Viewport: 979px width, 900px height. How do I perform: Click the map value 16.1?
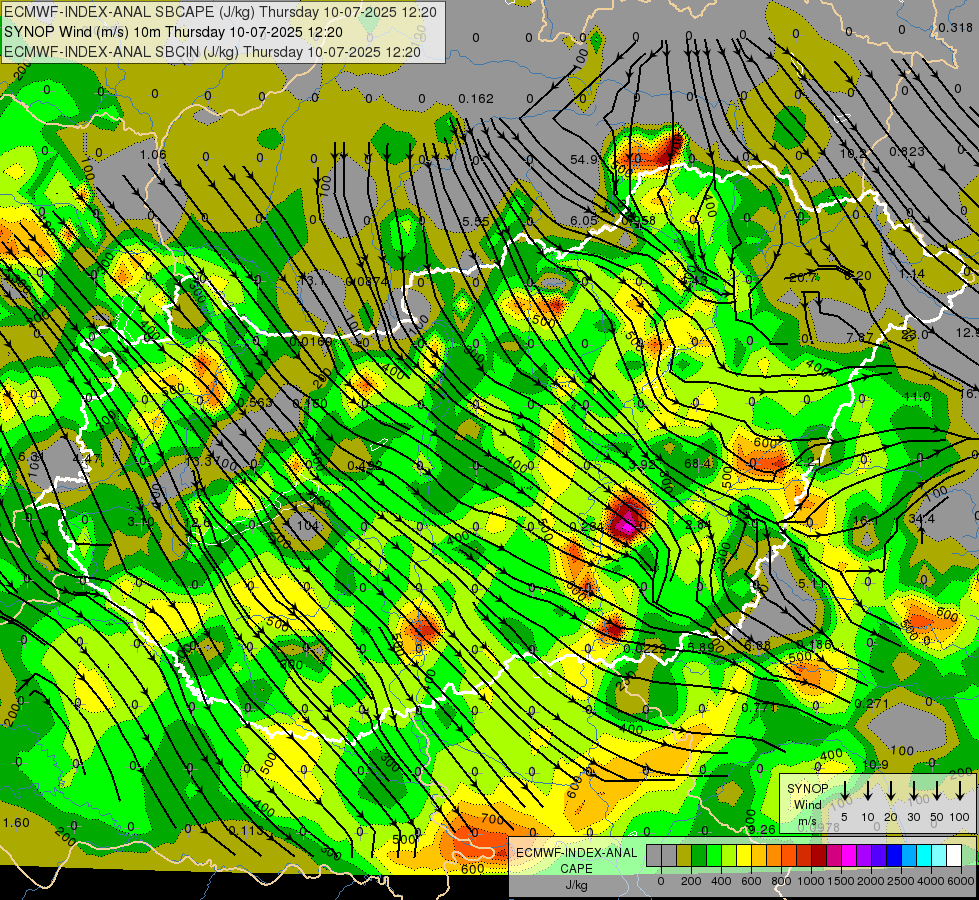pos(866,521)
